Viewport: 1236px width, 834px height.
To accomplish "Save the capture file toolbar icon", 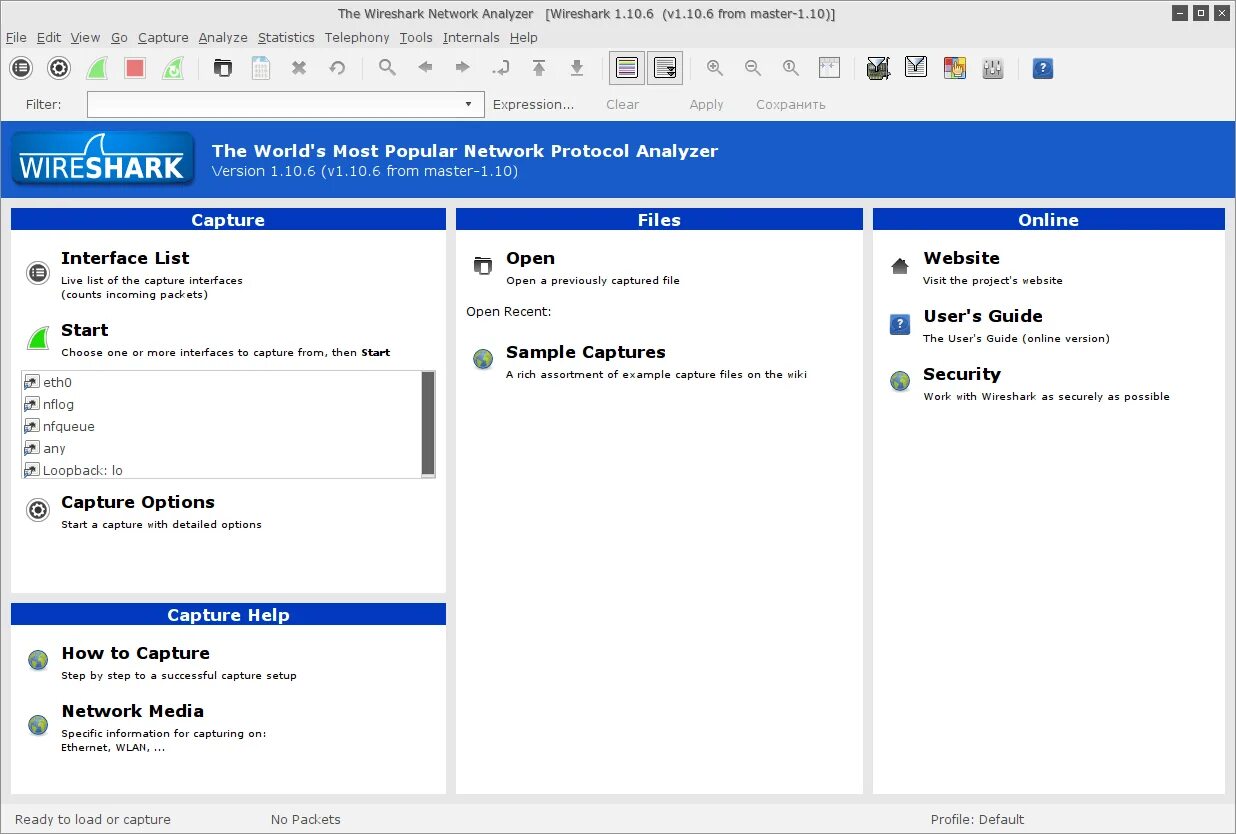I will [261, 68].
